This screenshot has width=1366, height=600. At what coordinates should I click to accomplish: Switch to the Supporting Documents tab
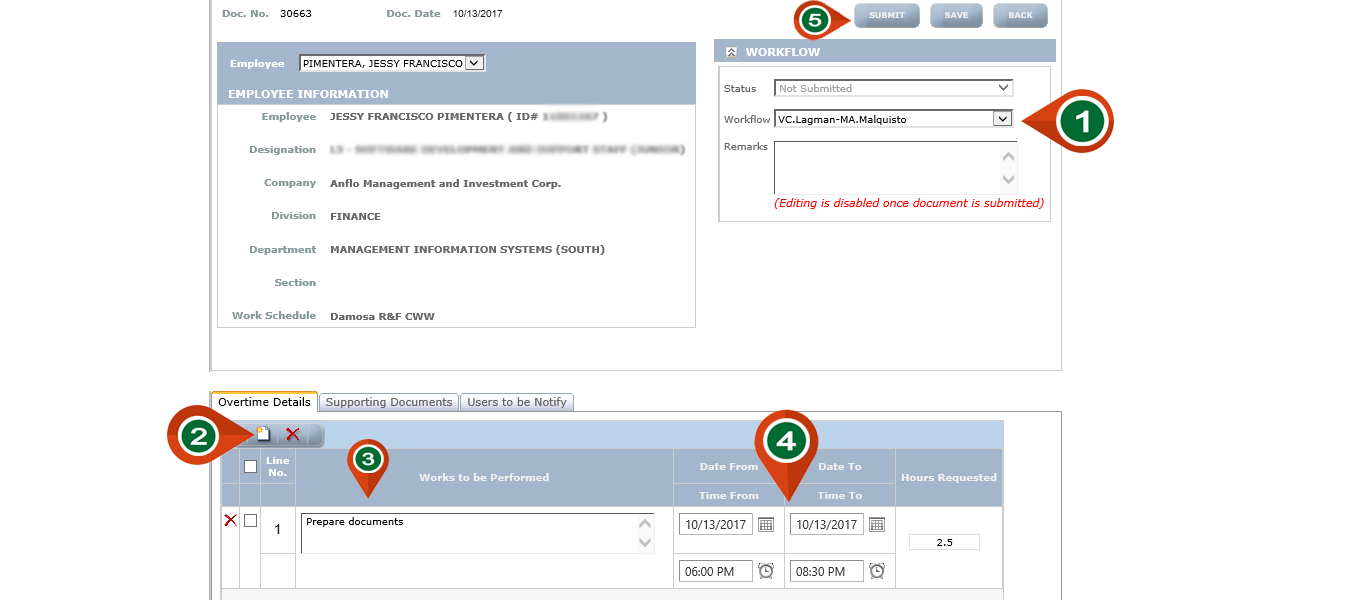[x=389, y=402]
